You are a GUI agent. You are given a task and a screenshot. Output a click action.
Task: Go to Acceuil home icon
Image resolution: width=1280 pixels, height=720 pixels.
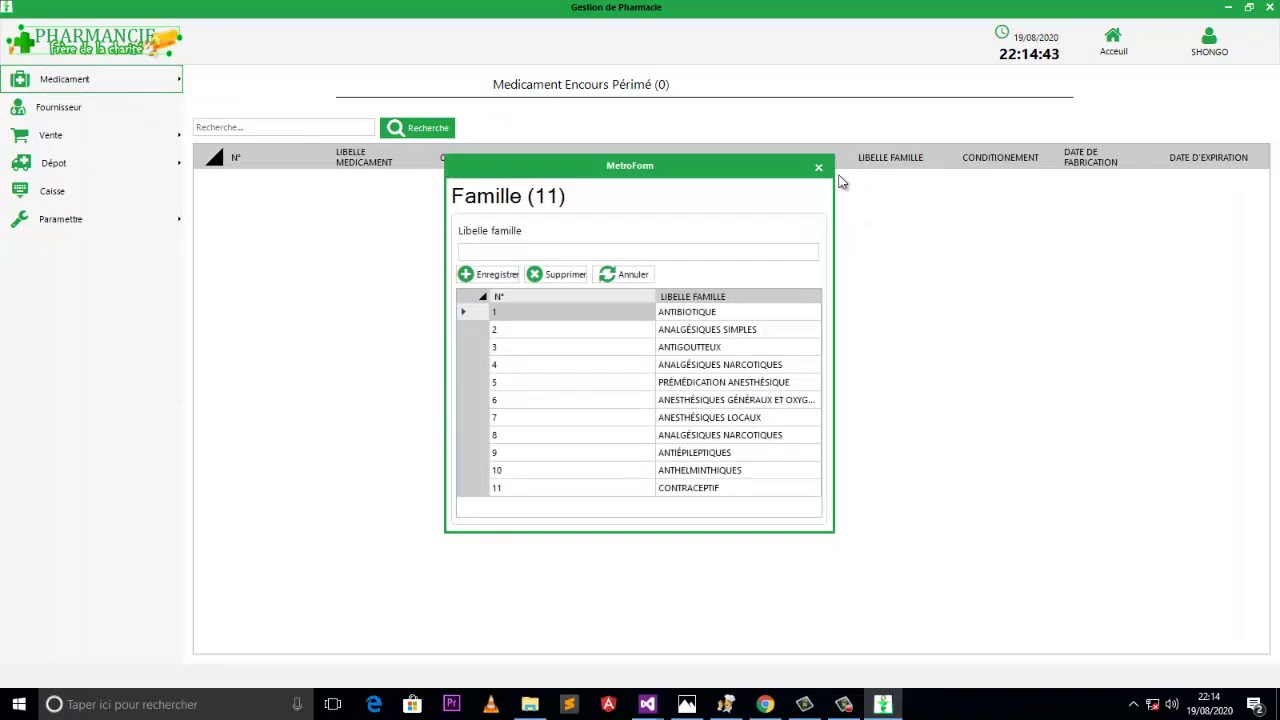(1113, 36)
